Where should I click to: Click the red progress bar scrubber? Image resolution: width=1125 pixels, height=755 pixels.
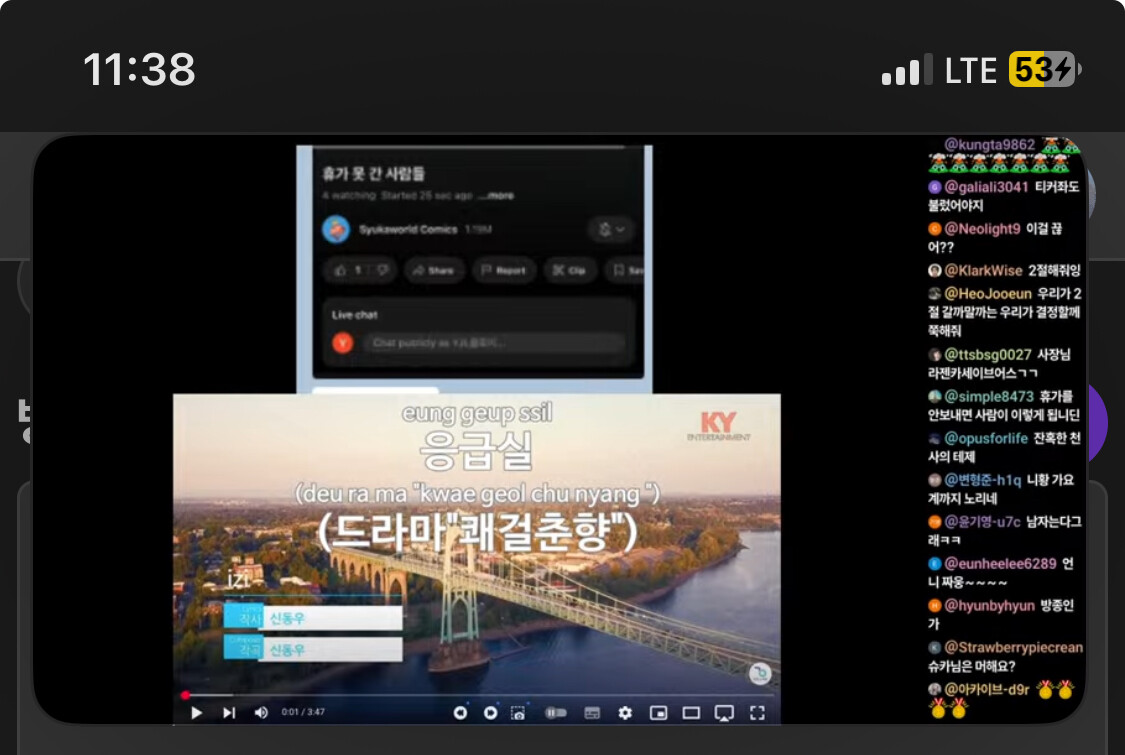click(185, 695)
